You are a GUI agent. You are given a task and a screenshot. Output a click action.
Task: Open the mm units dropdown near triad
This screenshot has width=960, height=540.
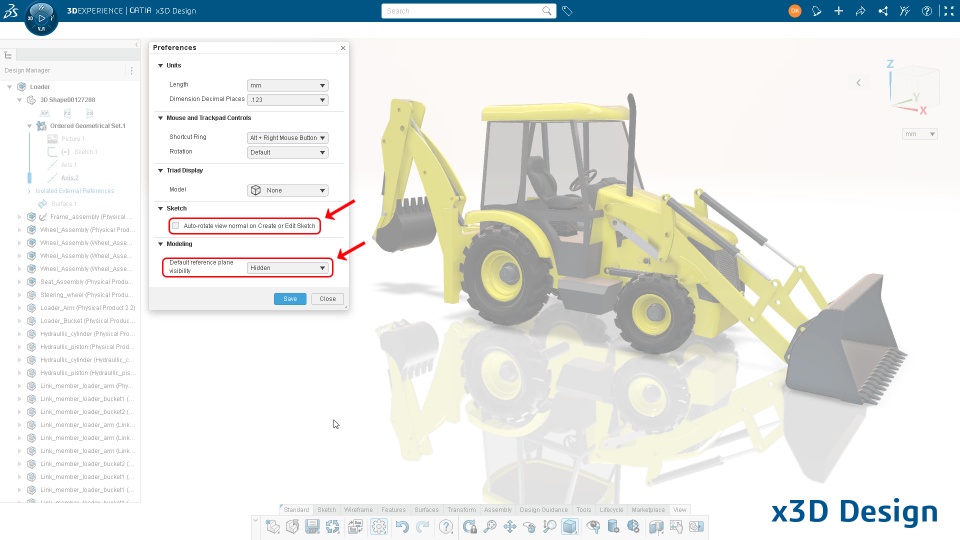pos(920,134)
